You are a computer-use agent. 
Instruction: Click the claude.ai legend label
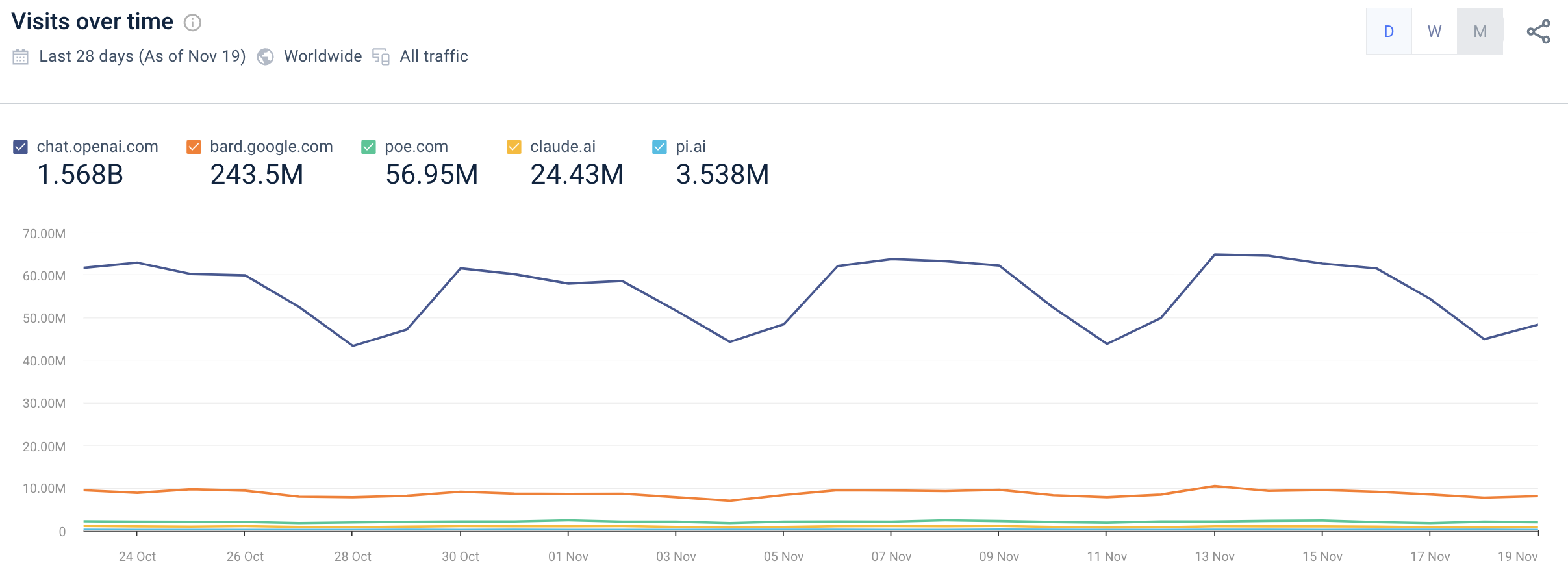tap(563, 147)
